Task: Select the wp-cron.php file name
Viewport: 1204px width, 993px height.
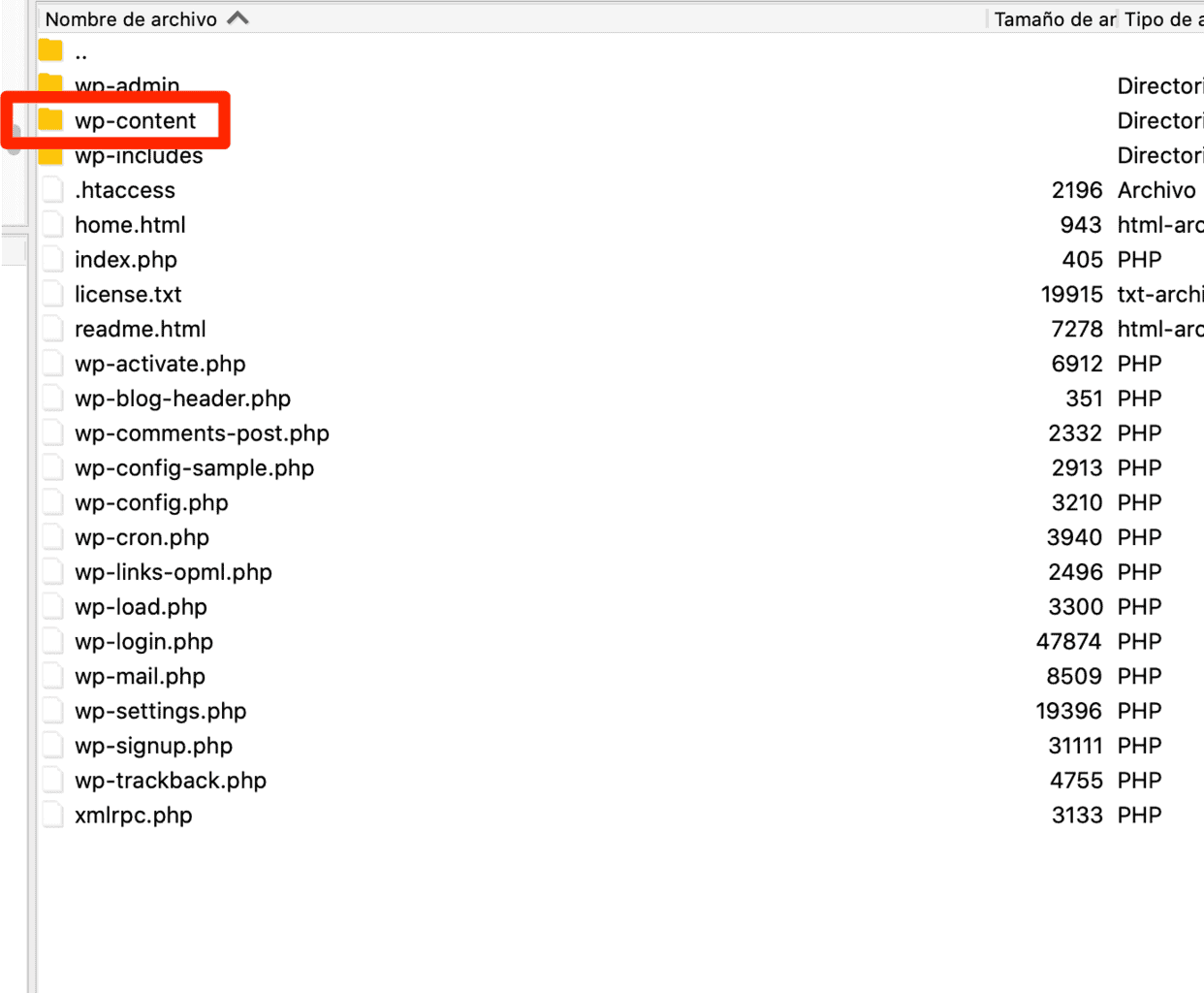Action: tap(142, 537)
